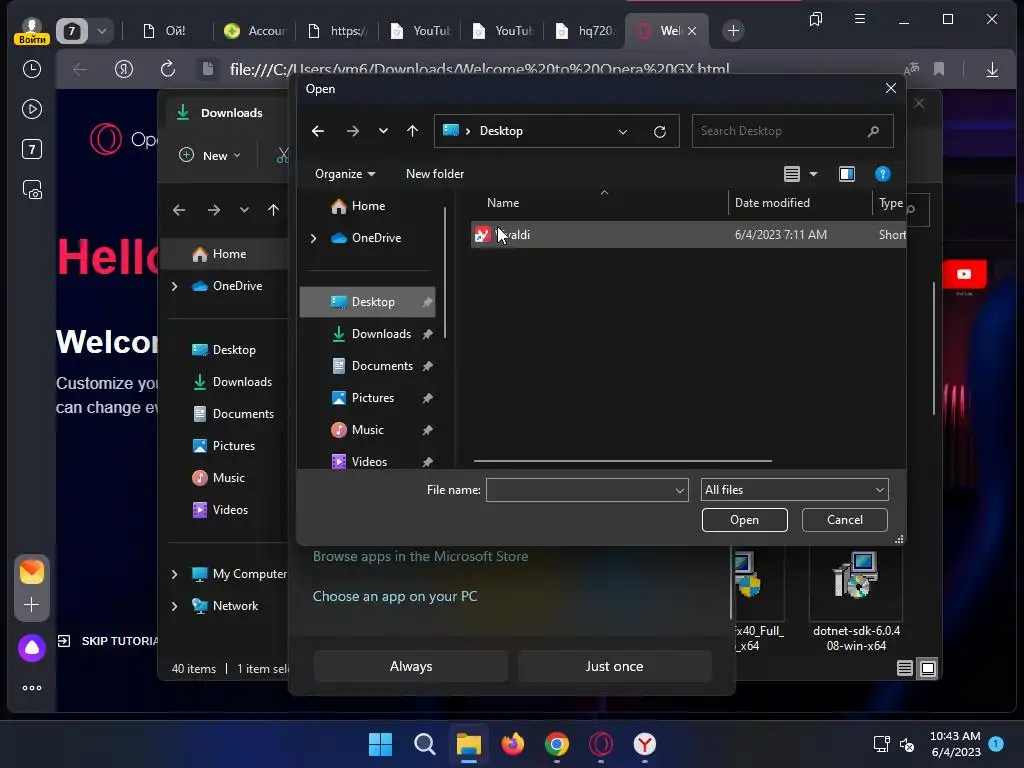
Task: Open Alice assistant purple icon
Action: click(32, 648)
